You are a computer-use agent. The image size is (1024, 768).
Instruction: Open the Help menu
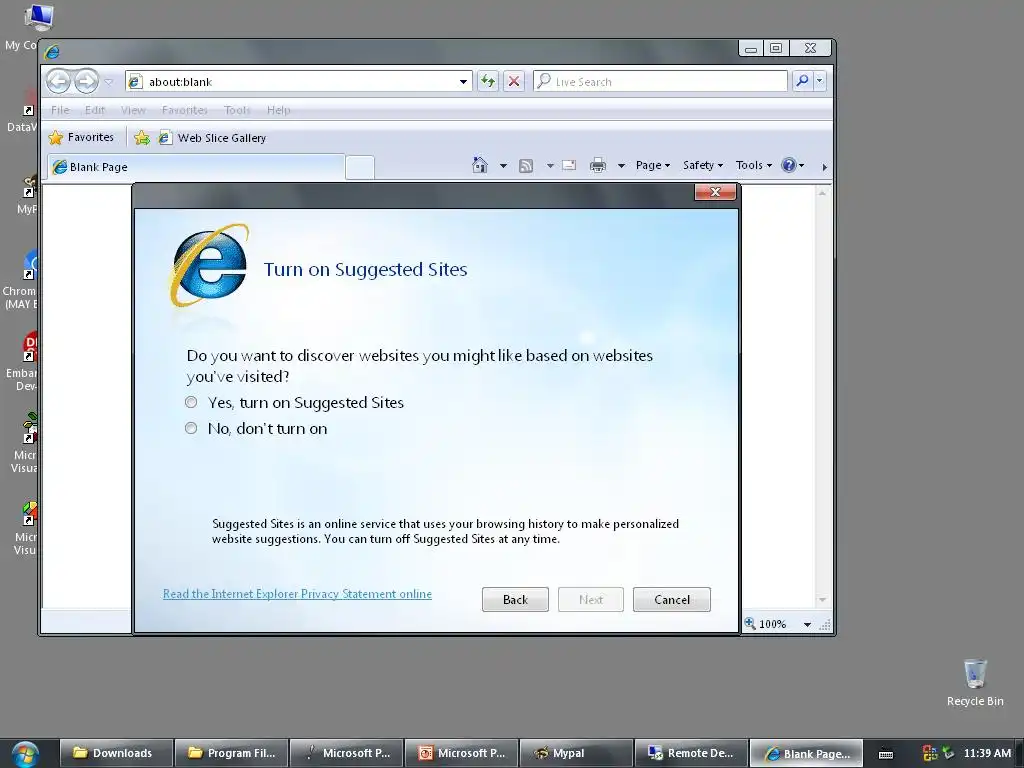tap(278, 110)
